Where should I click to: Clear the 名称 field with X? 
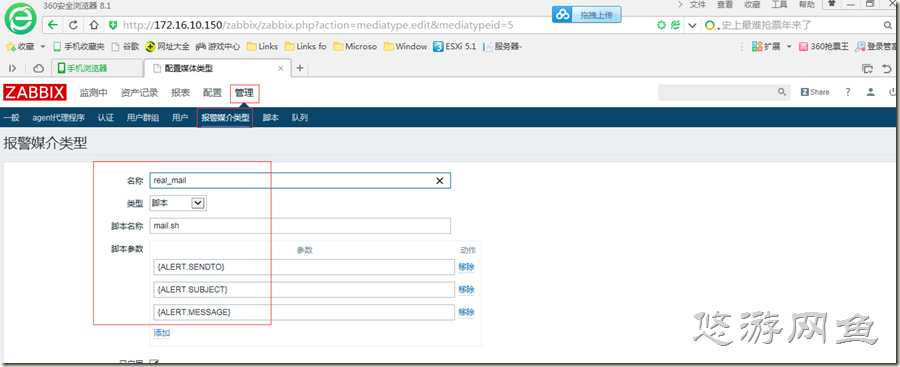(440, 180)
